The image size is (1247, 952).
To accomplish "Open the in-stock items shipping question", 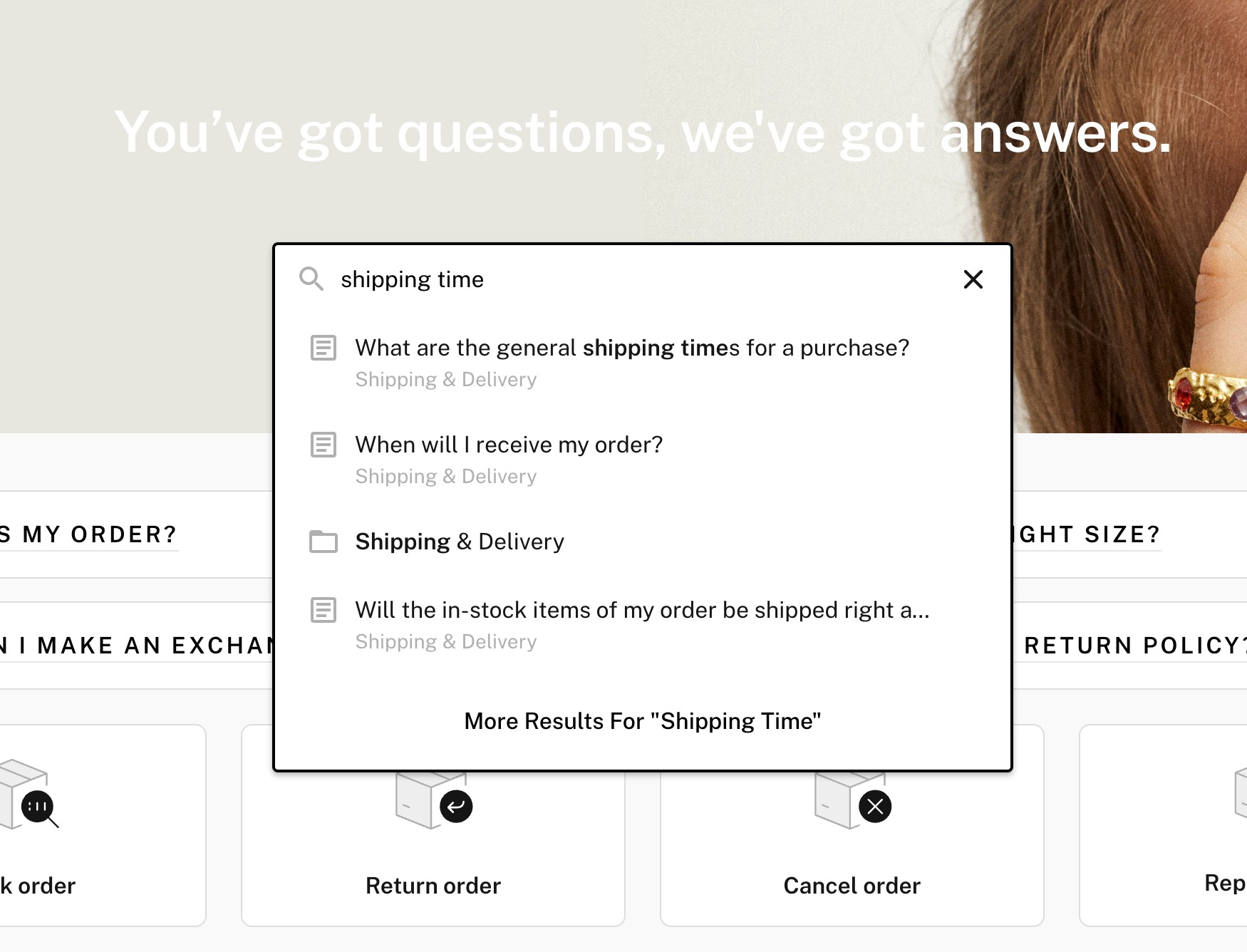I will pyautogui.click(x=642, y=610).
